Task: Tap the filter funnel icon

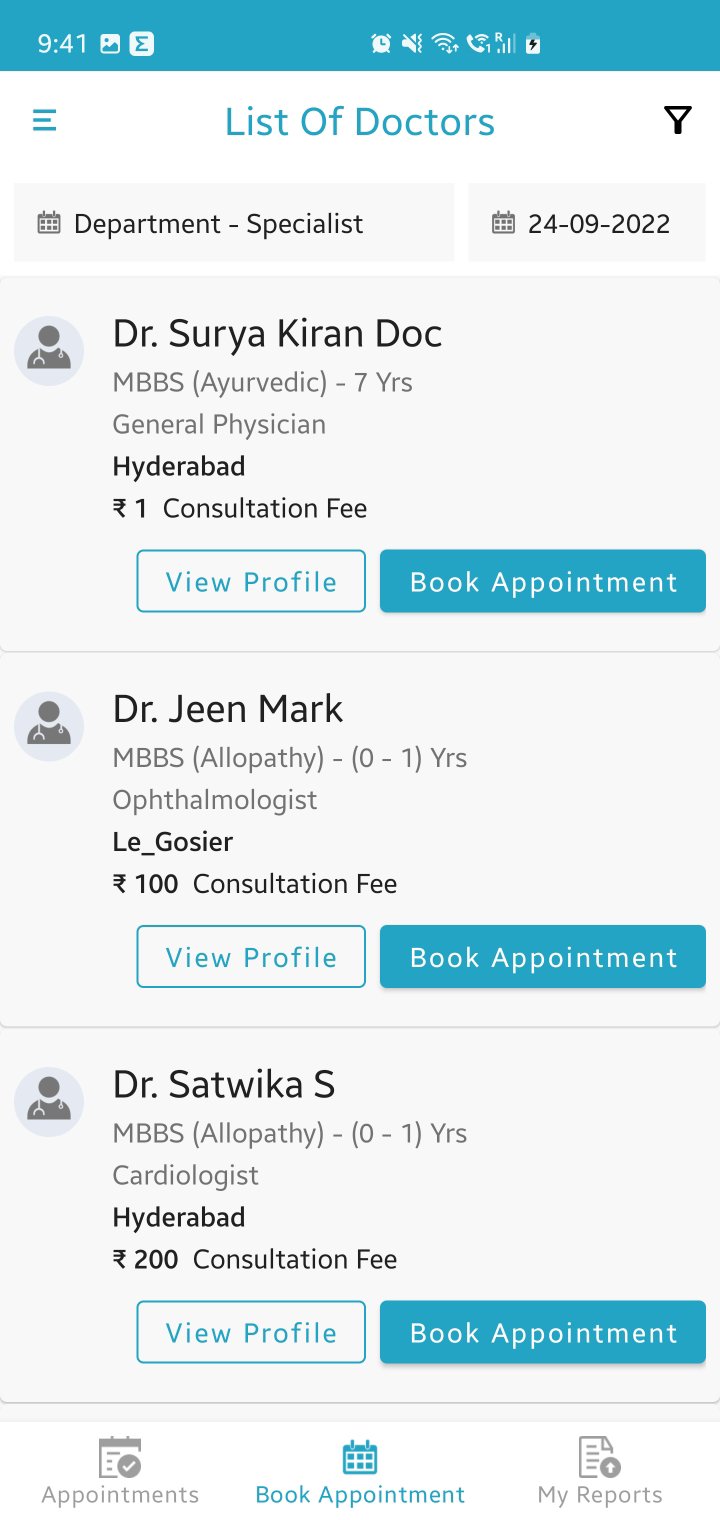Action: tap(677, 121)
